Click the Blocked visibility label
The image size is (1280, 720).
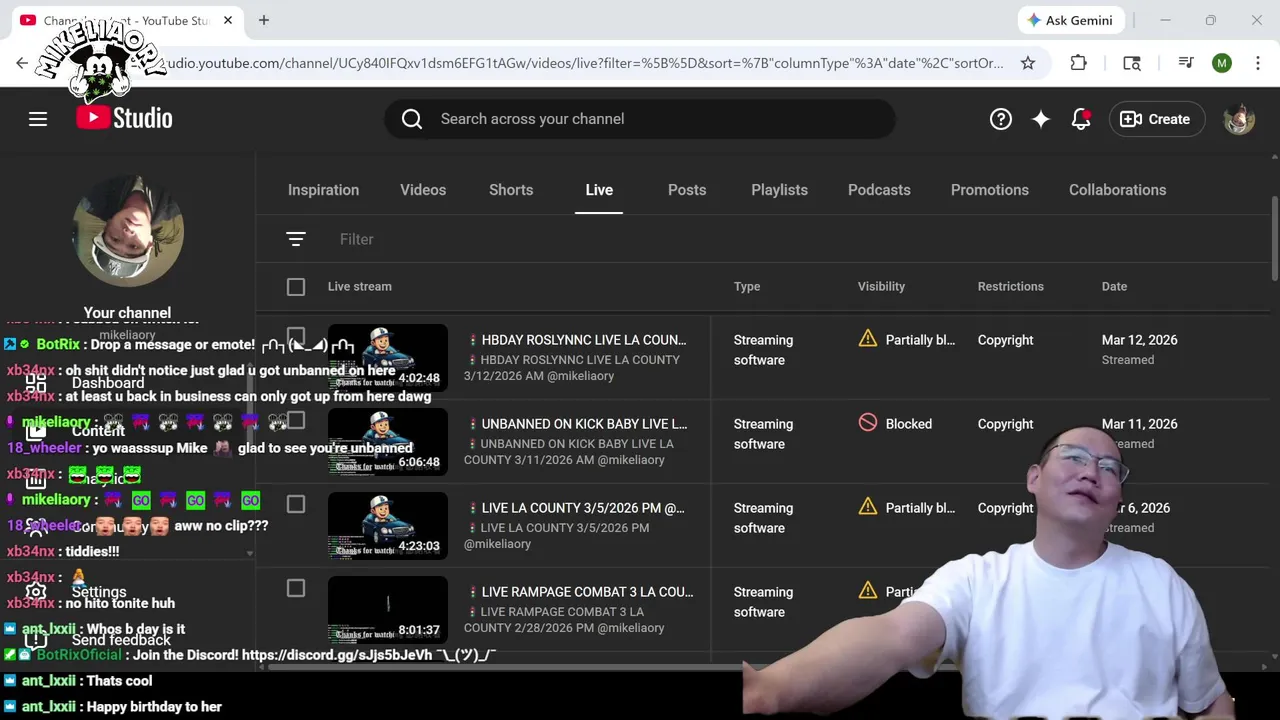(908, 424)
